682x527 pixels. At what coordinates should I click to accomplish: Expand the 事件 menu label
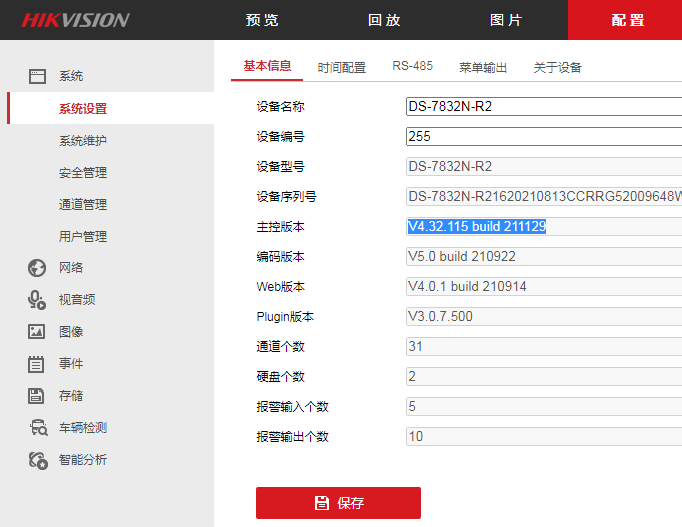coord(71,364)
